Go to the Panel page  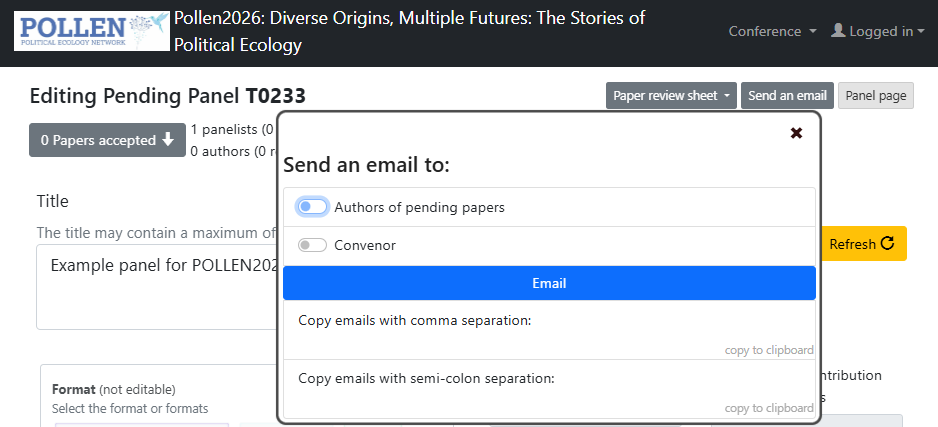pos(875,96)
